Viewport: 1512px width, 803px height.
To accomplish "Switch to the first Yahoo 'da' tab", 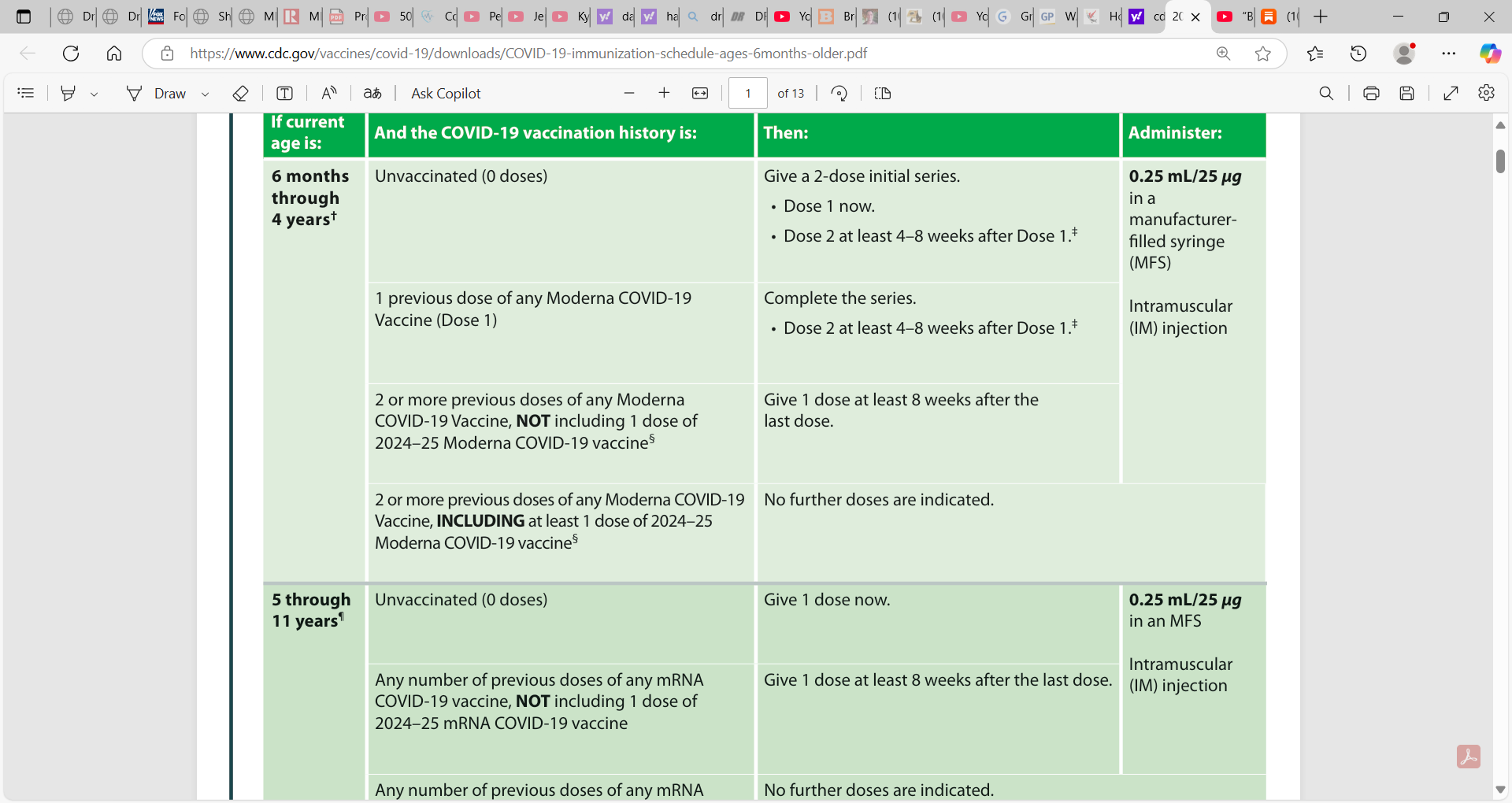I will click(615, 17).
